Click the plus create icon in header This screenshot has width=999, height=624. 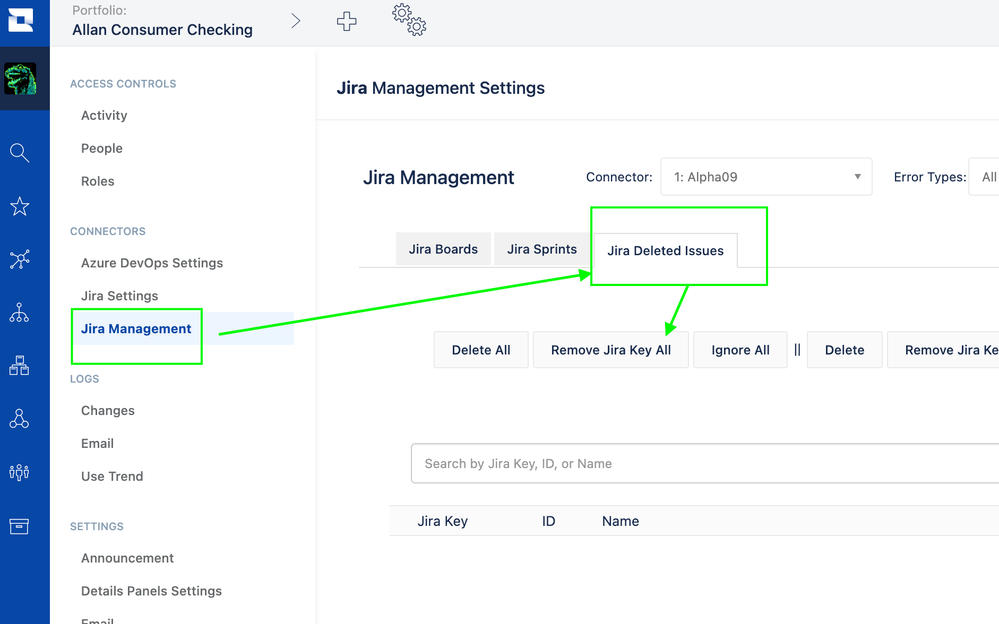click(347, 21)
